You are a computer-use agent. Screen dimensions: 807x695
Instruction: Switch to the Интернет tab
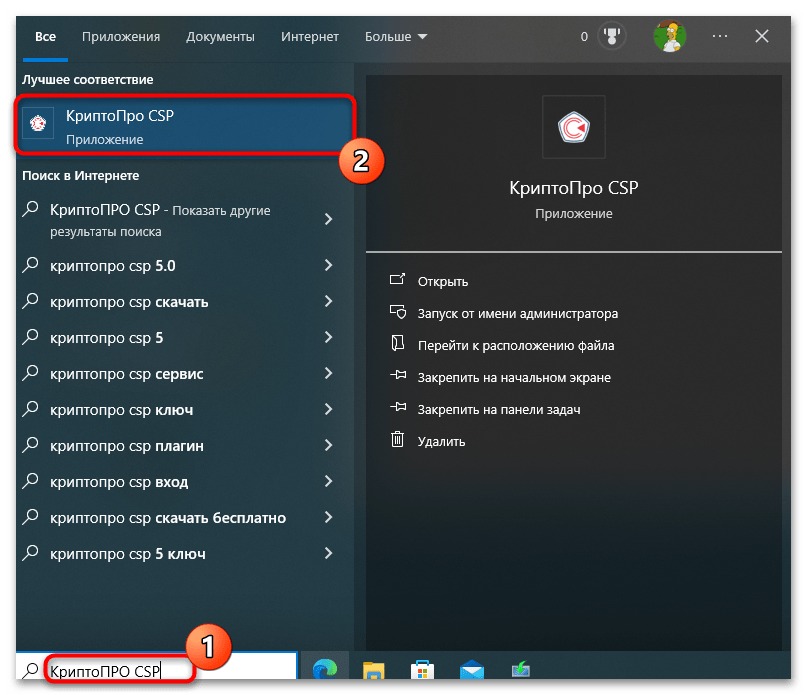[310, 37]
